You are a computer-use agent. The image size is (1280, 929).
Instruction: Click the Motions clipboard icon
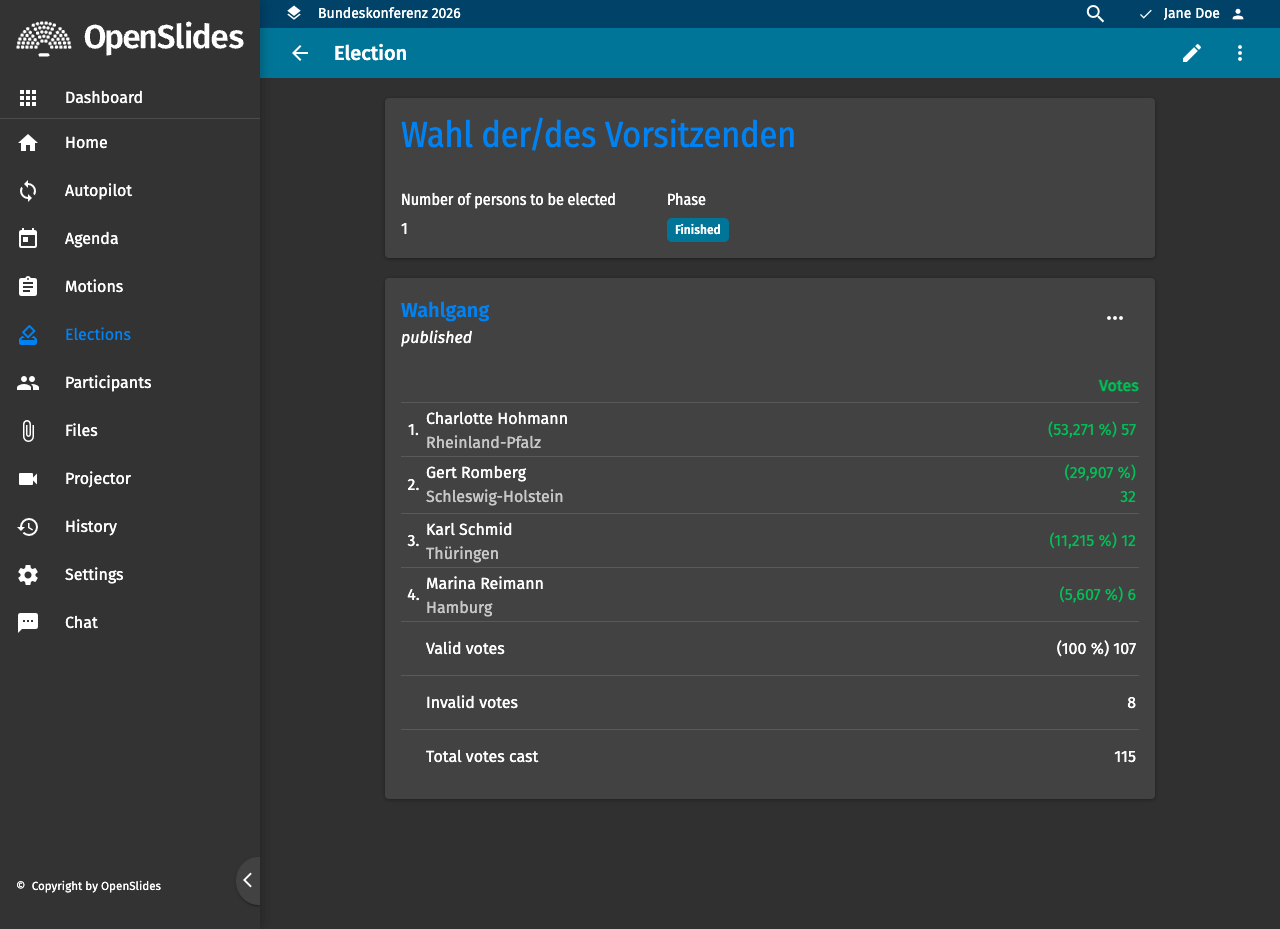[28, 287]
